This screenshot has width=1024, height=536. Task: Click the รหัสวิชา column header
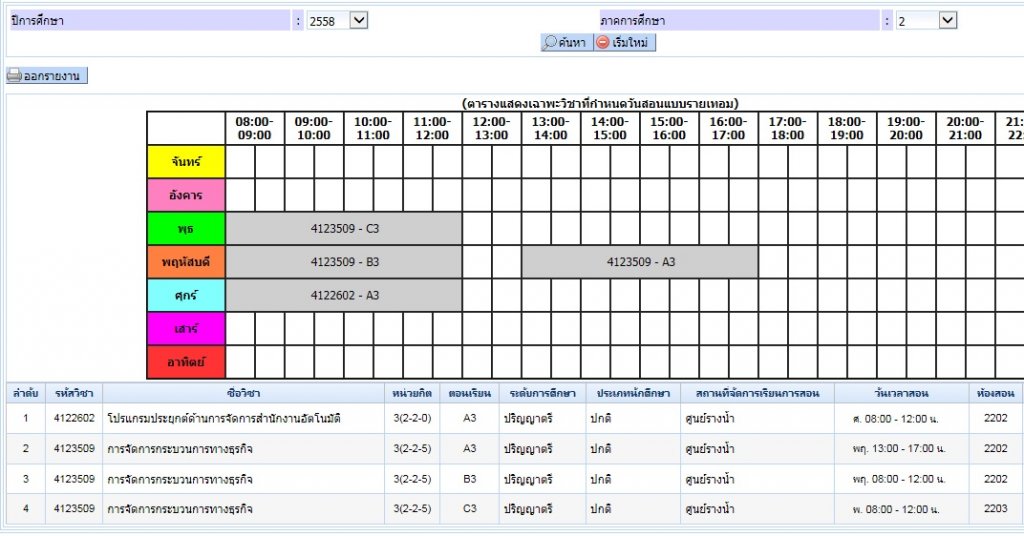tap(74, 393)
